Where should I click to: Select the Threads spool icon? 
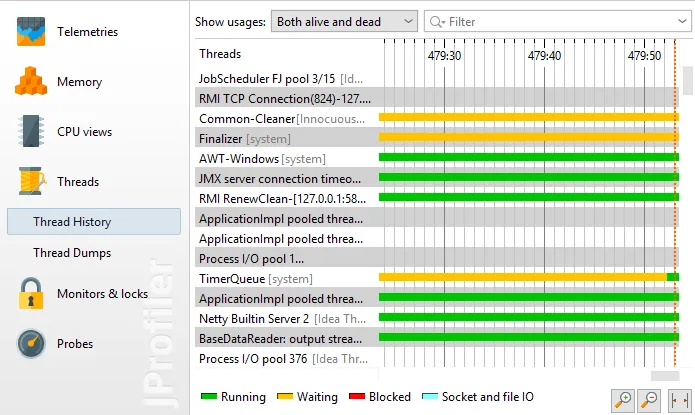coord(32,181)
